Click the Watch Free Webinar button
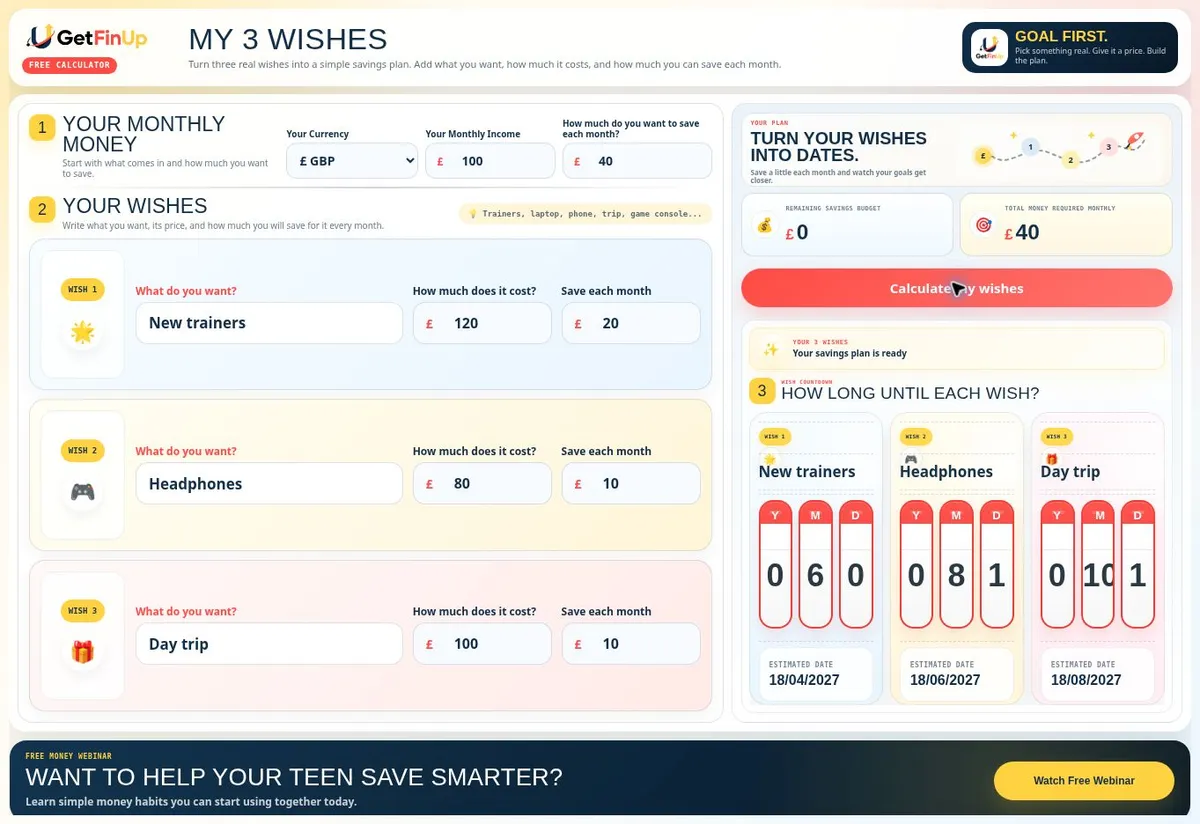The width and height of the screenshot is (1200, 824). (x=1084, y=780)
